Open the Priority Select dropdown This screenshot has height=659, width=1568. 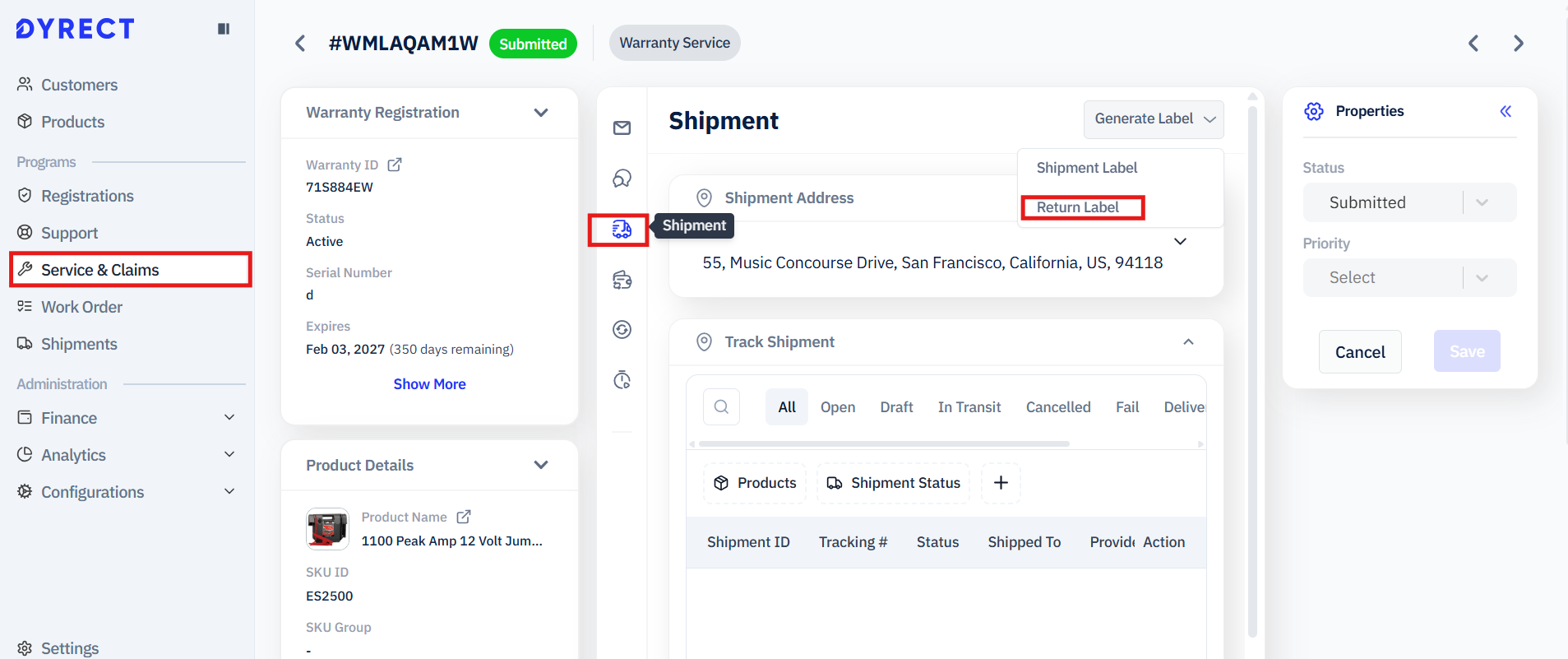click(x=1408, y=278)
